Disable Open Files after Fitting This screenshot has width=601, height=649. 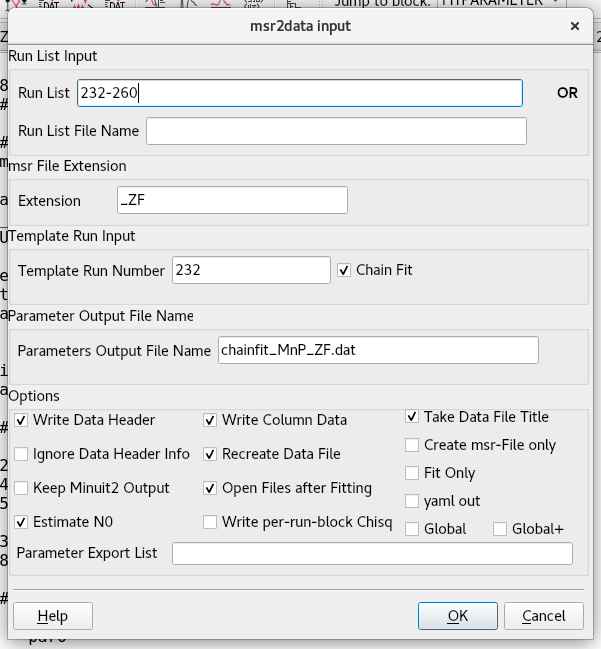(211, 488)
